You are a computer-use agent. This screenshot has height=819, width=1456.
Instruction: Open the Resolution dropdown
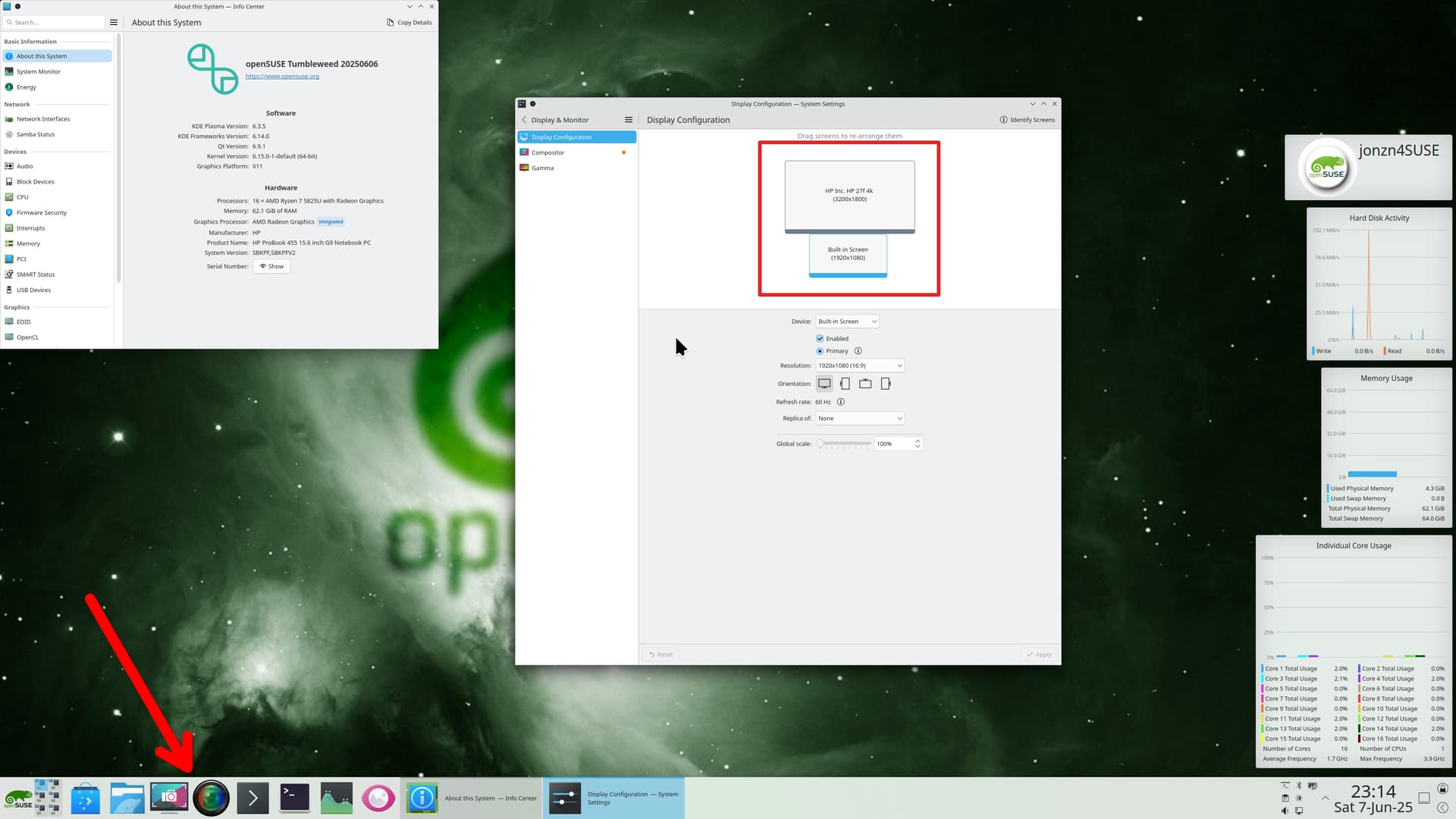859,366
